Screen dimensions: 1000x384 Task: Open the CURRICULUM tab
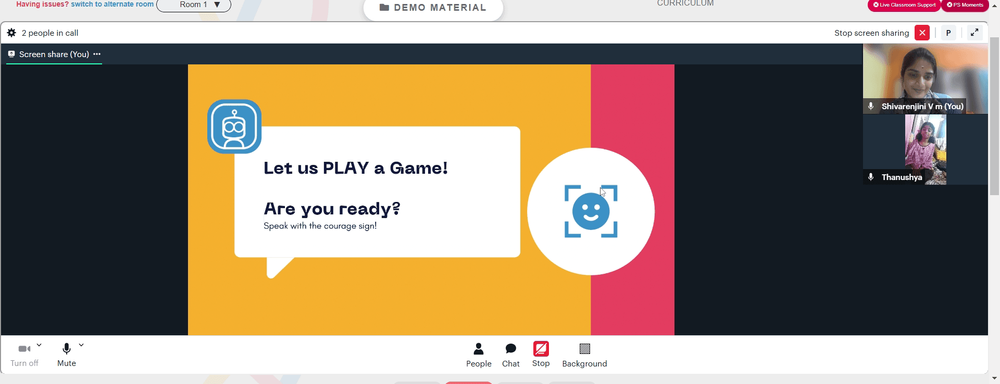[685, 4]
